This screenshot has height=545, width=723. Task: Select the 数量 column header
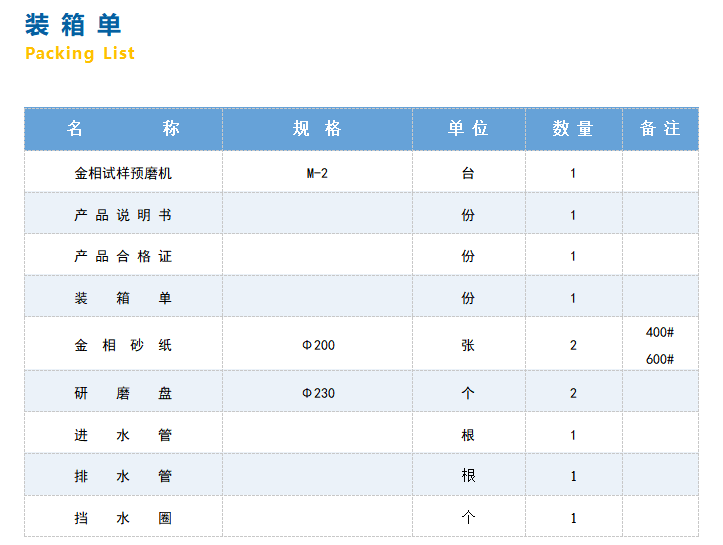click(574, 129)
